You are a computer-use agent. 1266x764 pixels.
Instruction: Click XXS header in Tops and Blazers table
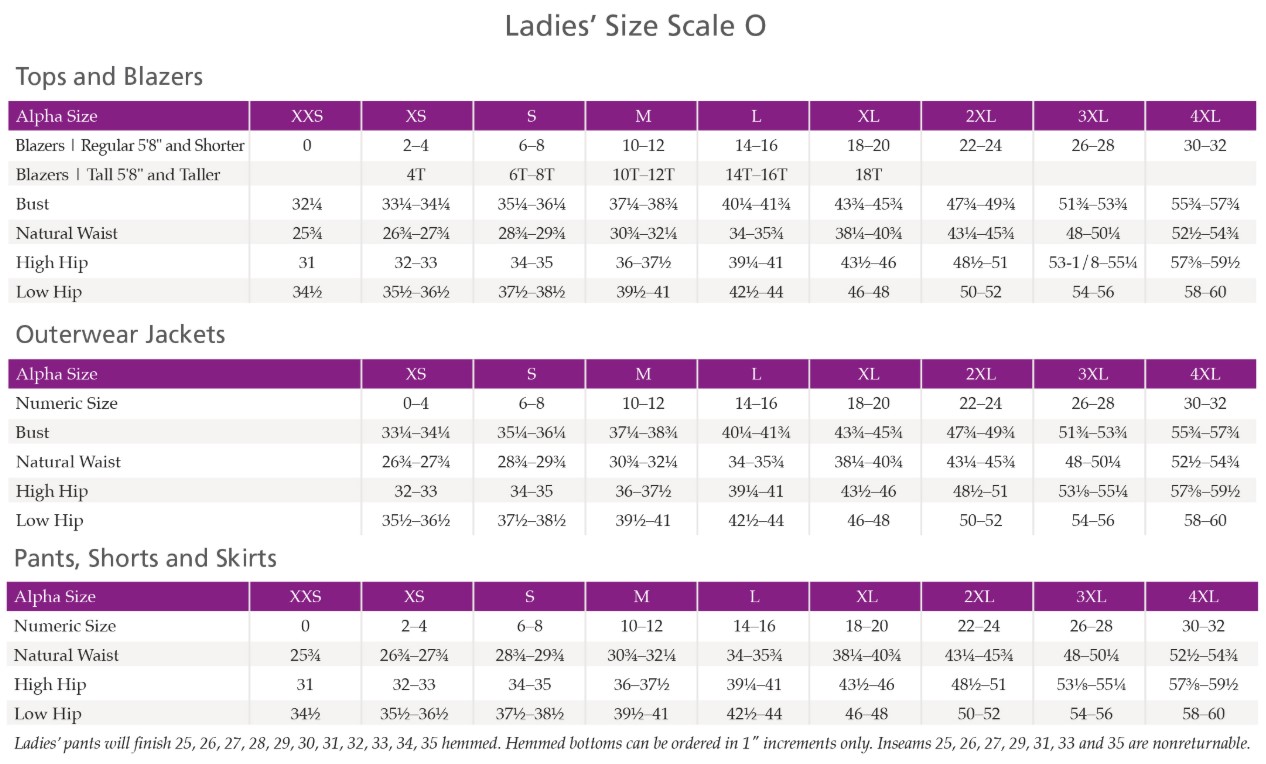(x=307, y=116)
